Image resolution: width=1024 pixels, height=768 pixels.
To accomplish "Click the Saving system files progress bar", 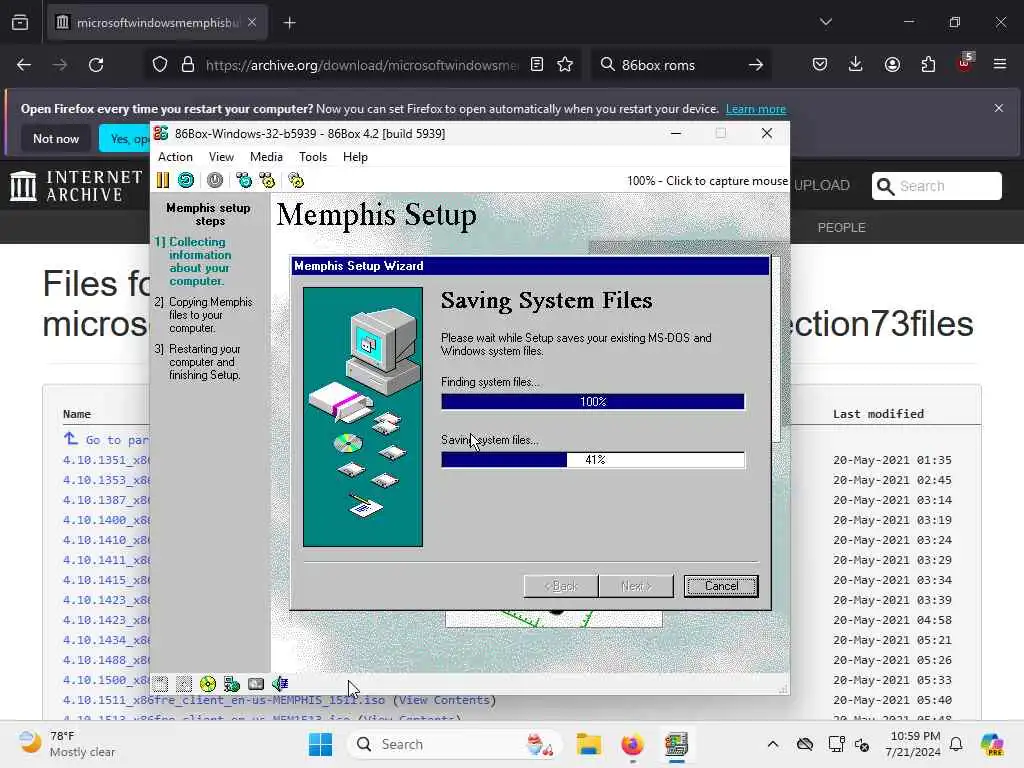I will click(x=593, y=460).
